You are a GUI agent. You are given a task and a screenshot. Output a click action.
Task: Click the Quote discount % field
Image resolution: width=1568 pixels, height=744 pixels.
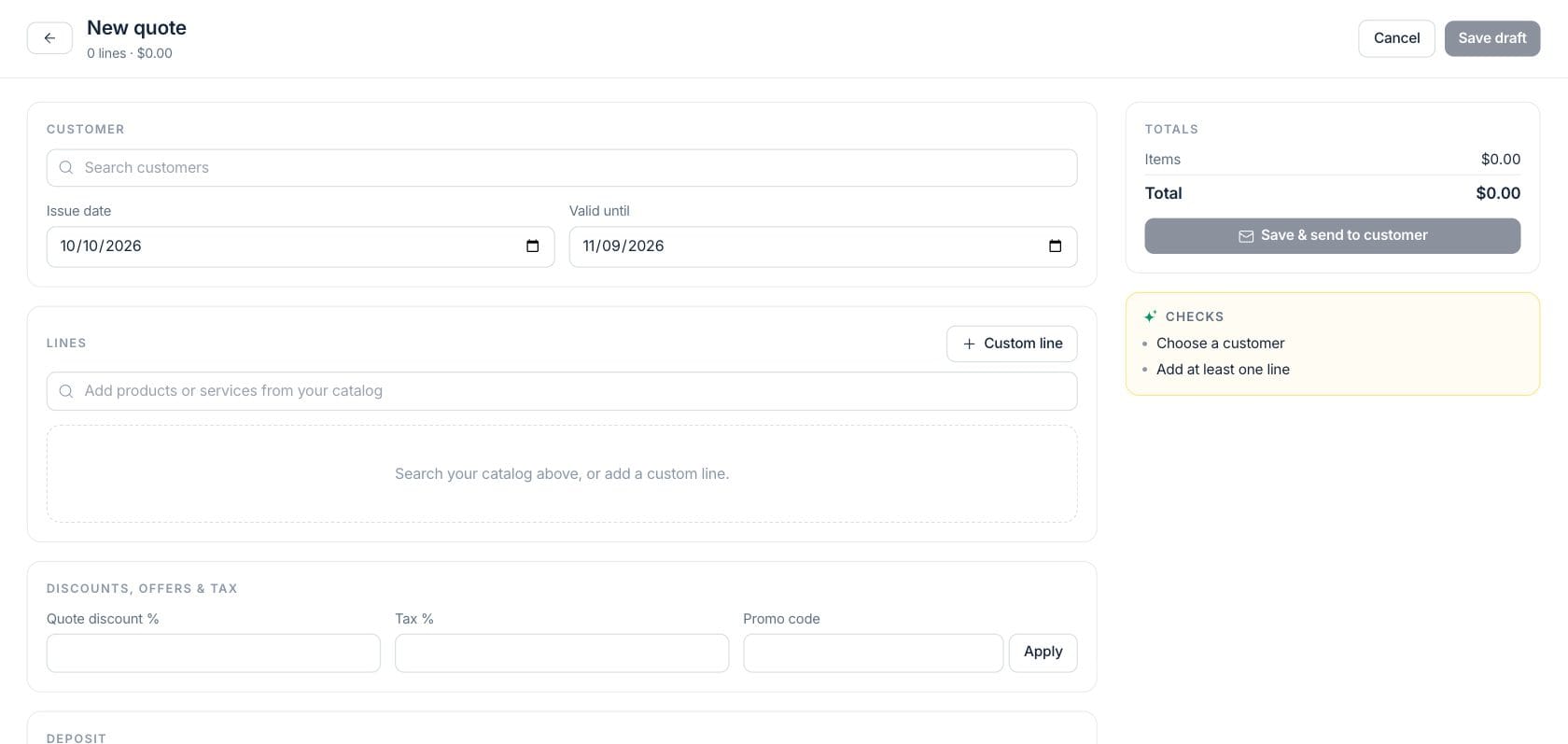(x=214, y=653)
